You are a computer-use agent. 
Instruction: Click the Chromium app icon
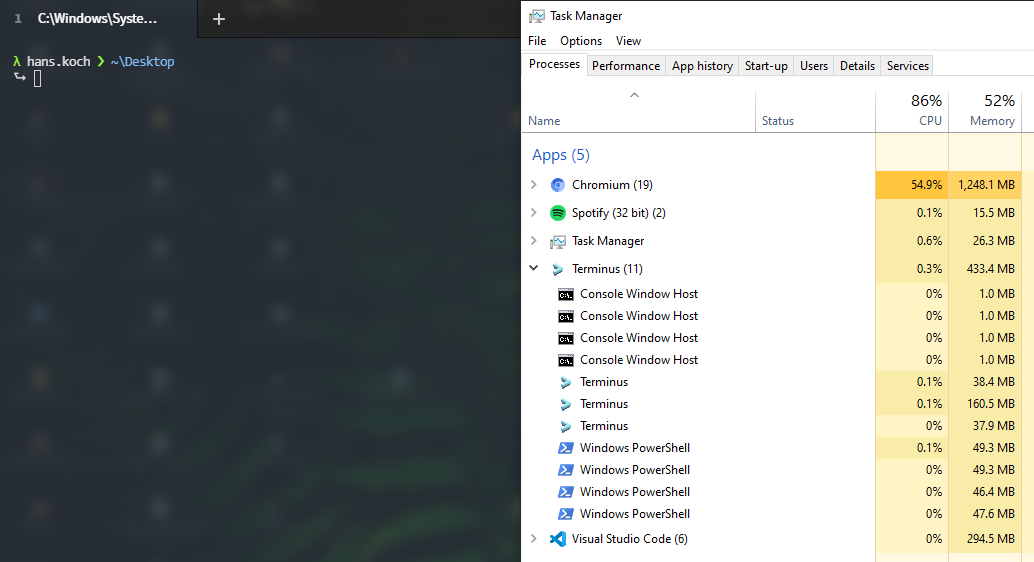click(558, 185)
